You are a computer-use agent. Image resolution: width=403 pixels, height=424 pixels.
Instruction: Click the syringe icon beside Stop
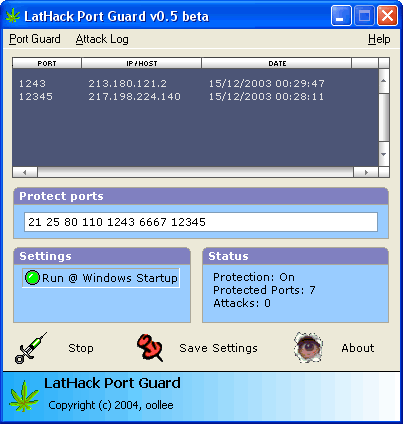click(31, 348)
